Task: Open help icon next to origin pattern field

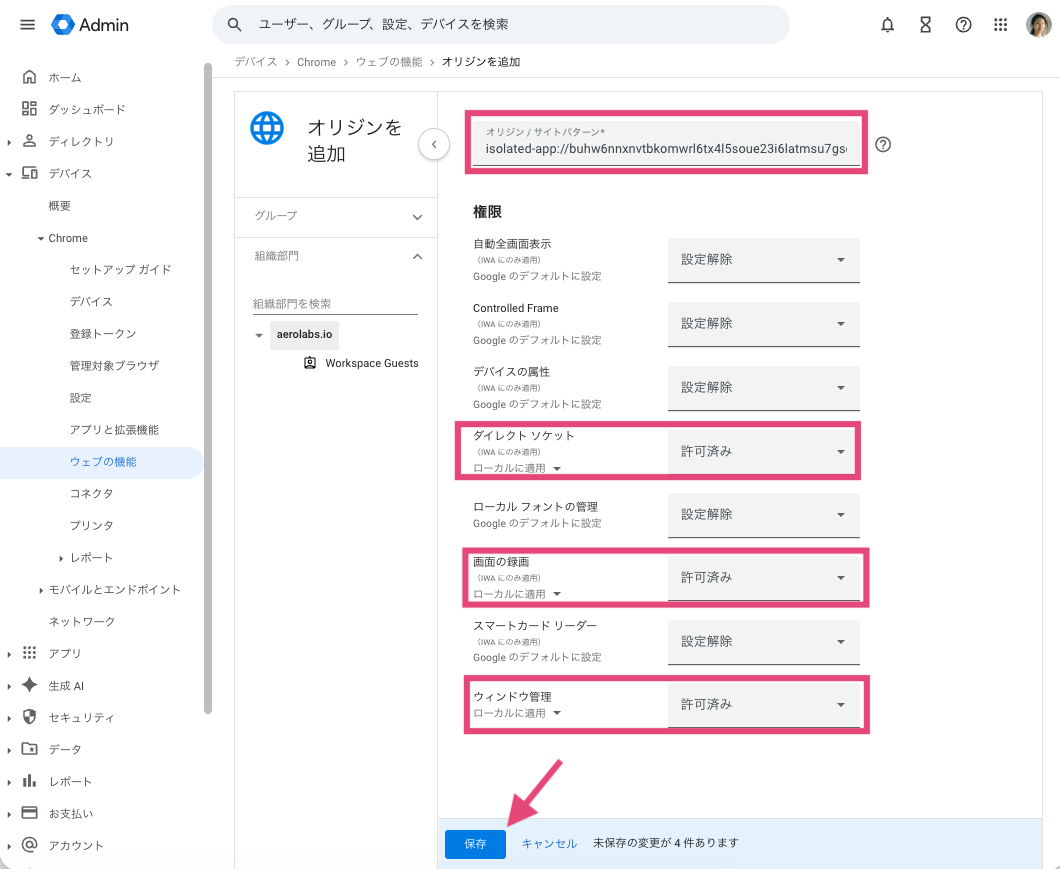Action: 883,145
